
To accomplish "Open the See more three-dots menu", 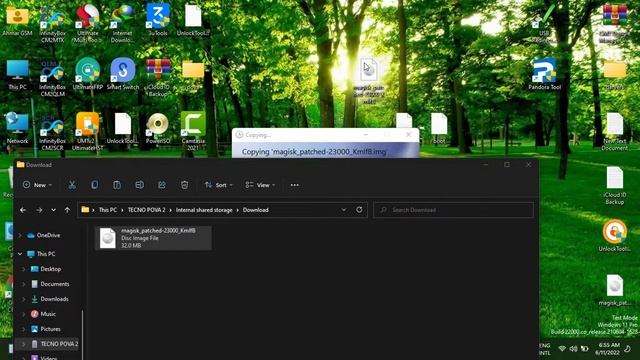I will [294, 185].
